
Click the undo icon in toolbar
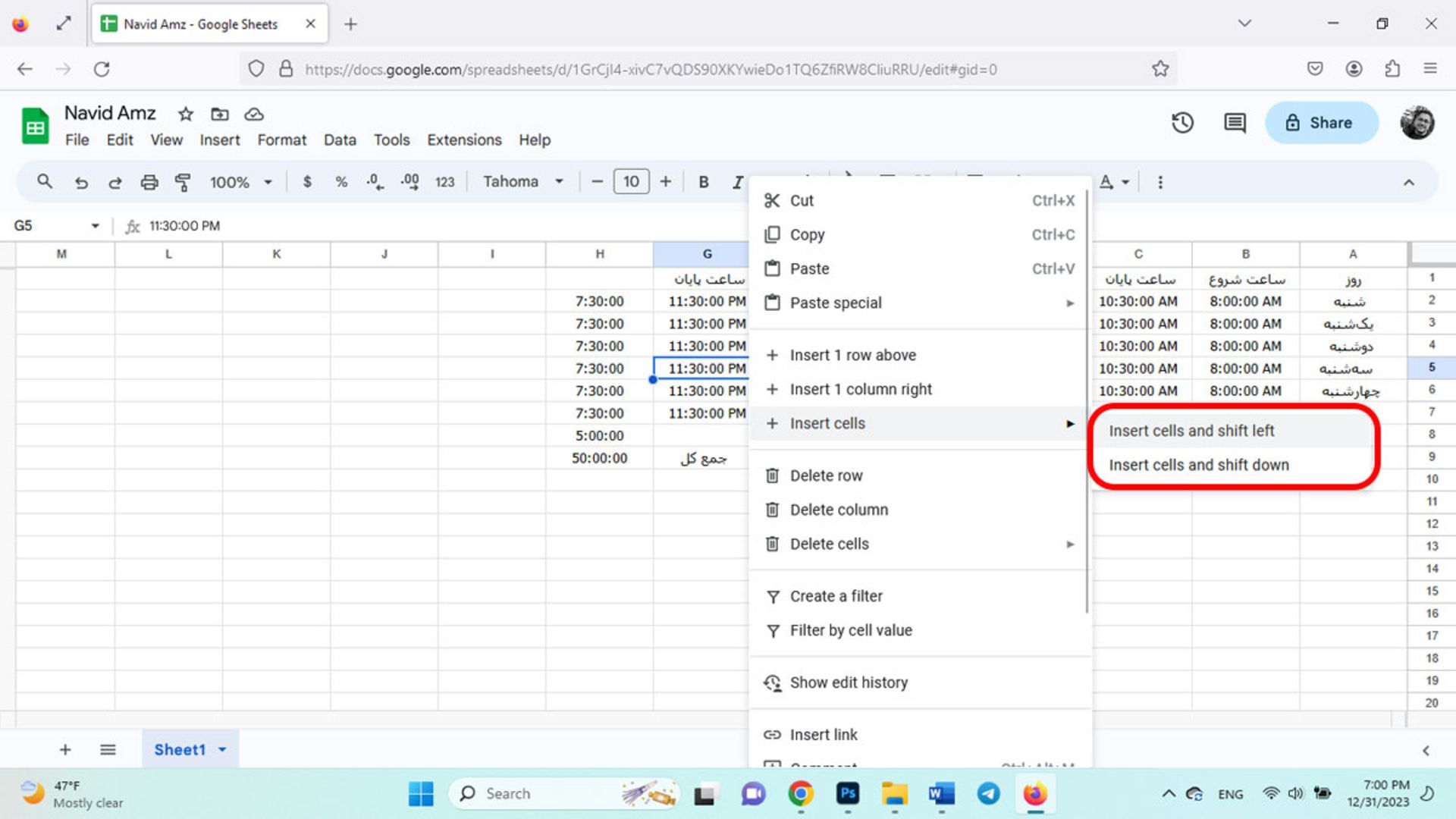pos(80,181)
